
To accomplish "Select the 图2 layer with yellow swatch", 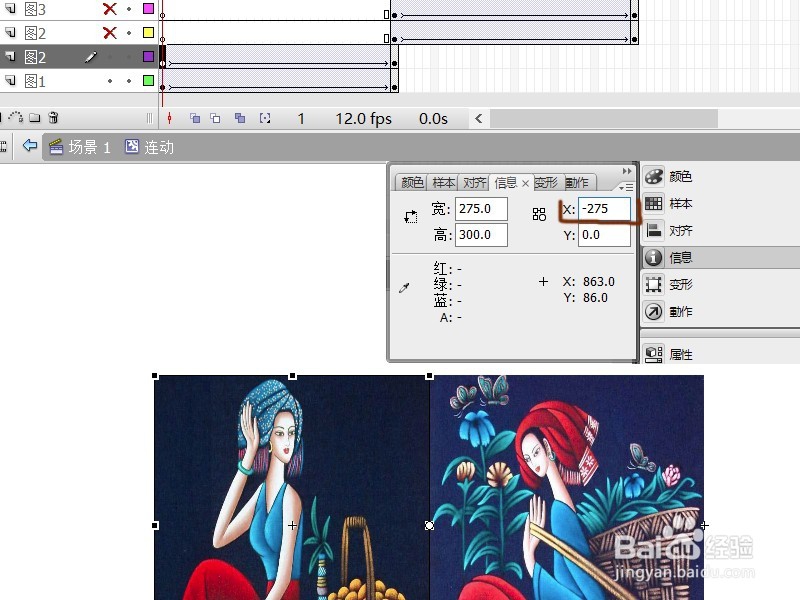I will pos(35,33).
